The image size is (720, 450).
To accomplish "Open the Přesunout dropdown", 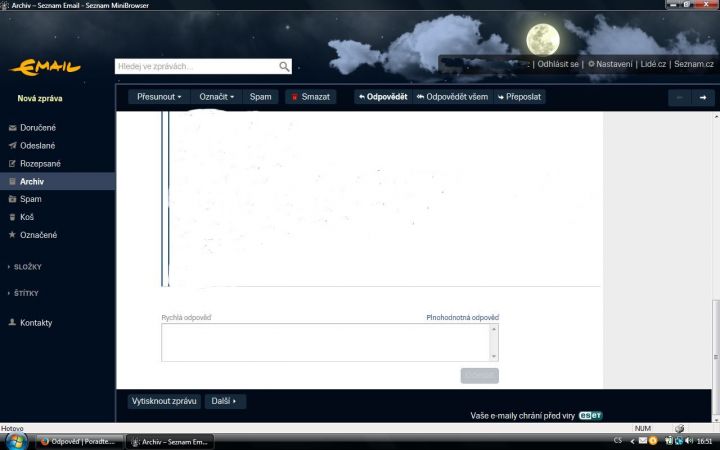I will point(159,97).
